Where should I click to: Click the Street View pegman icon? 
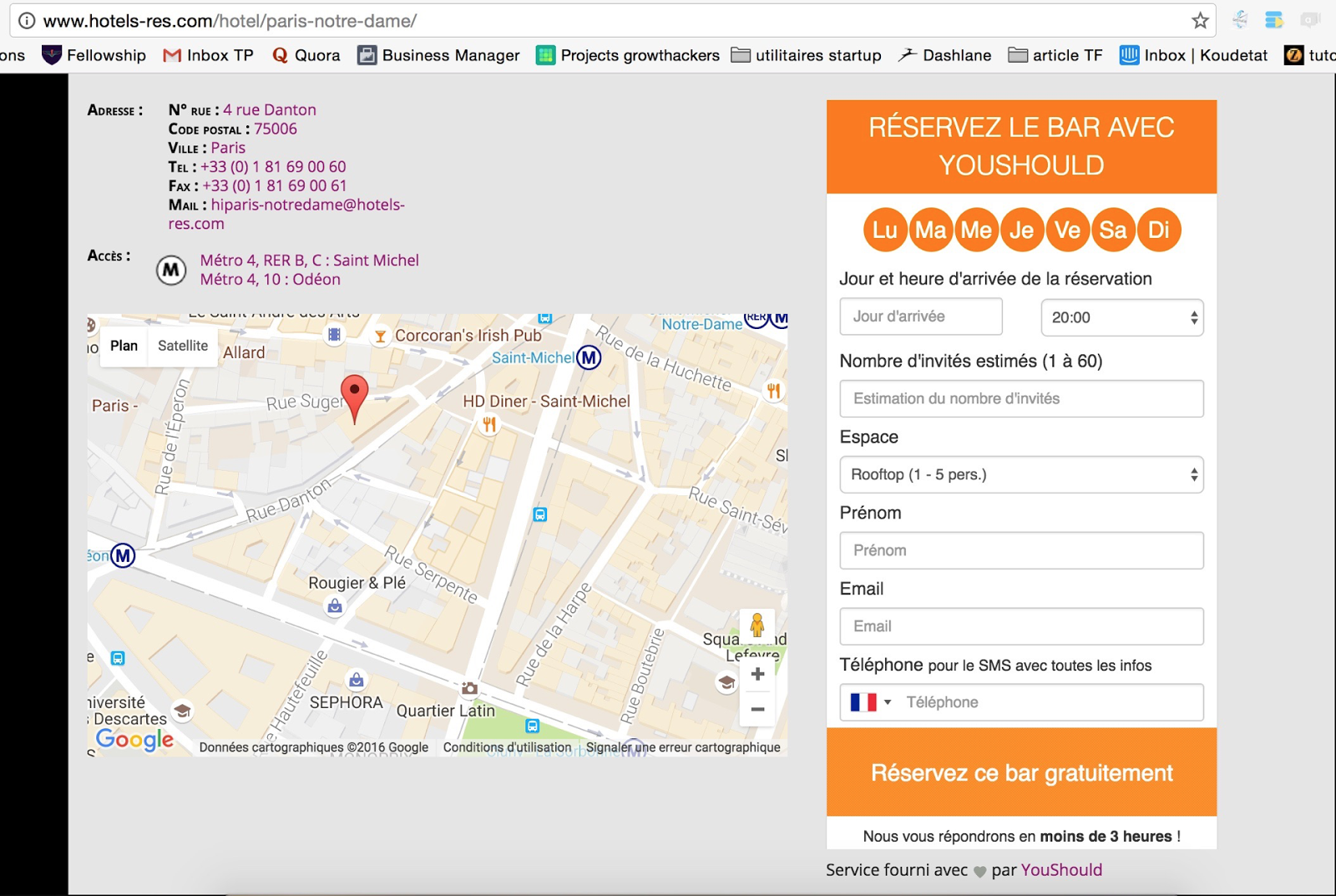tap(757, 625)
